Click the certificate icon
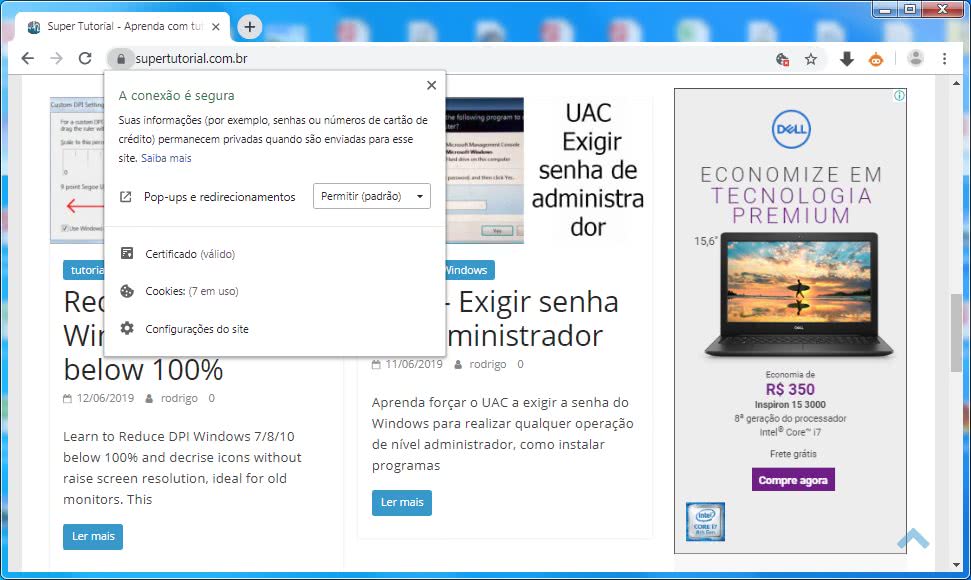The width and height of the screenshot is (971, 580). 127,253
